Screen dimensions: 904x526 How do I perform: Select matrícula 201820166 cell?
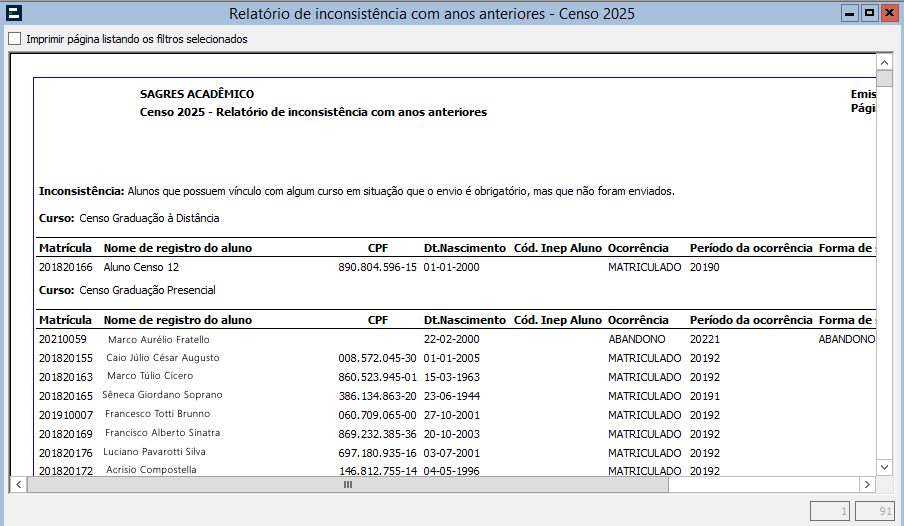click(66, 267)
